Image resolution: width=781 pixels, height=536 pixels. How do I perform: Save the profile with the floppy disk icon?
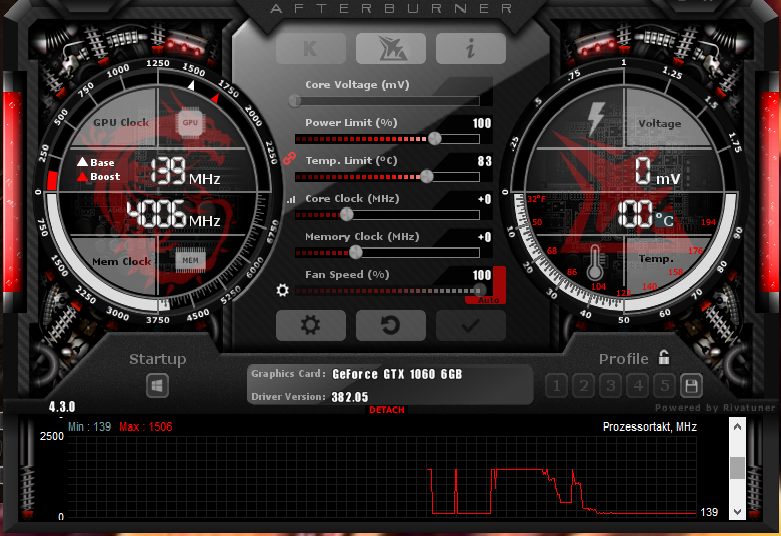pyautogui.click(x=691, y=386)
